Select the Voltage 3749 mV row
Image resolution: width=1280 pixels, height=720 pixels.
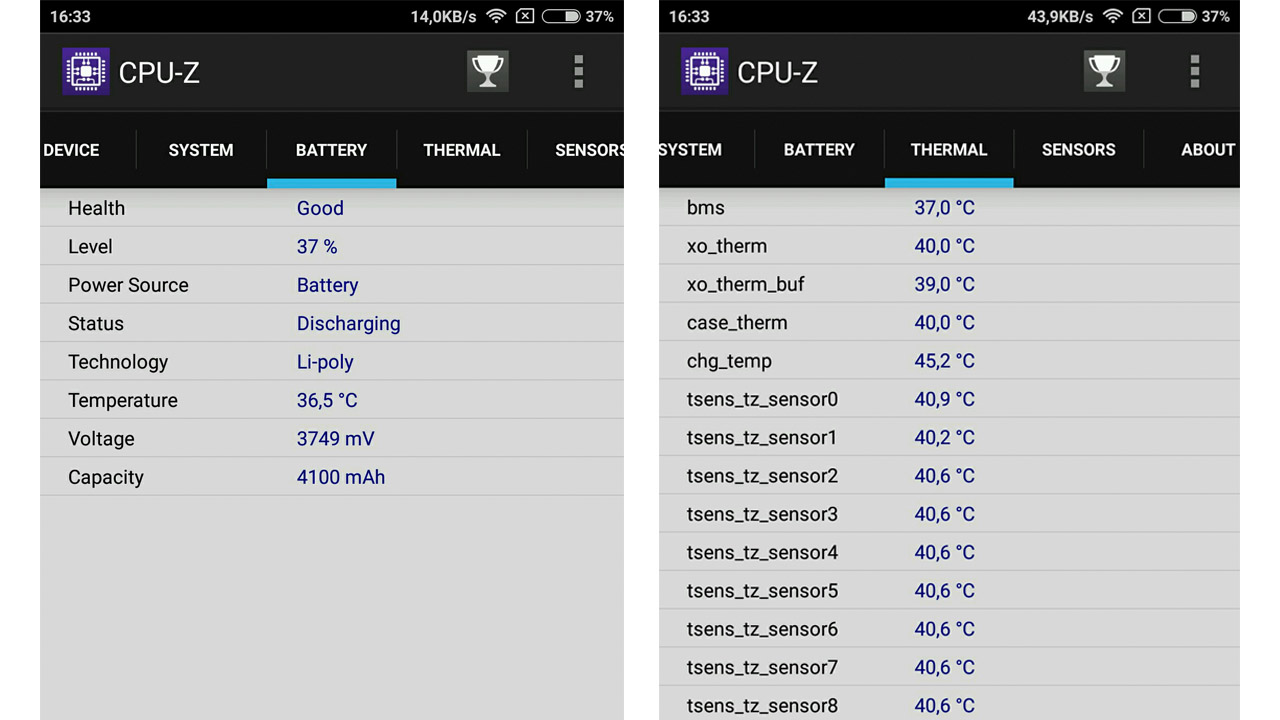331,439
